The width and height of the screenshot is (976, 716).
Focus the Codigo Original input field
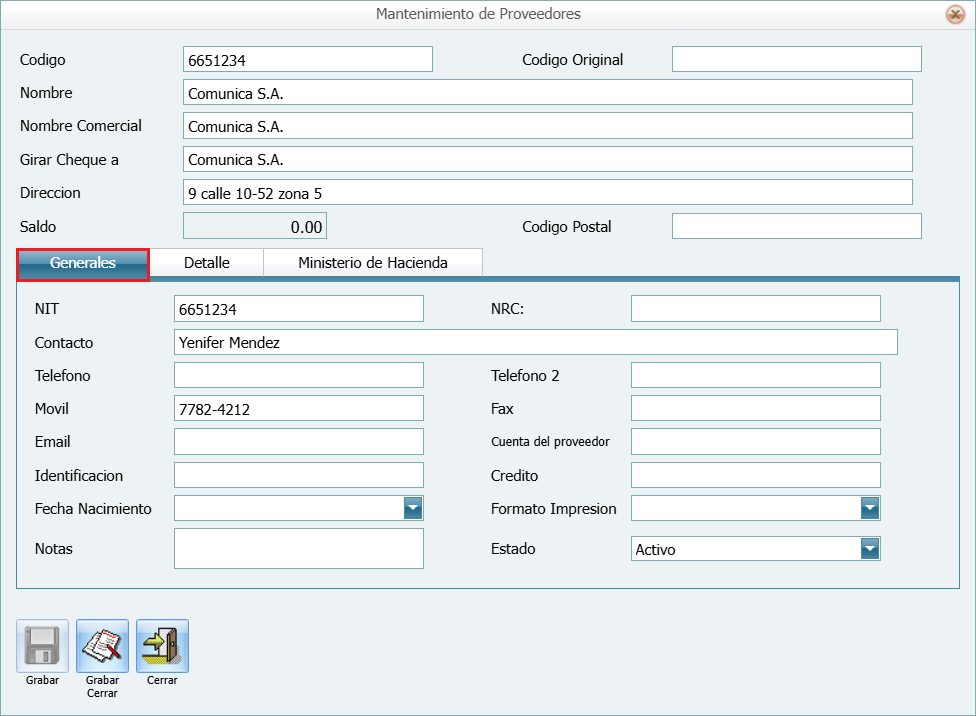796,60
